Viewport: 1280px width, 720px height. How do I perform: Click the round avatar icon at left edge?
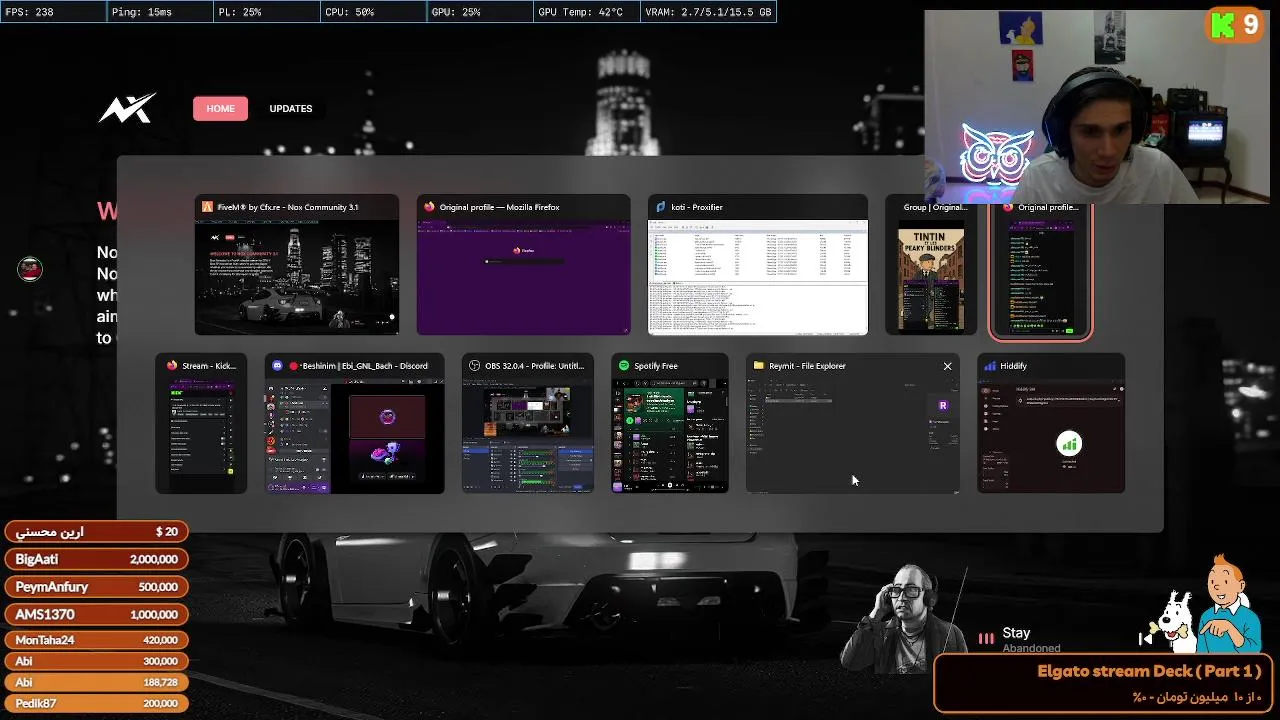click(x=30, y=269)
